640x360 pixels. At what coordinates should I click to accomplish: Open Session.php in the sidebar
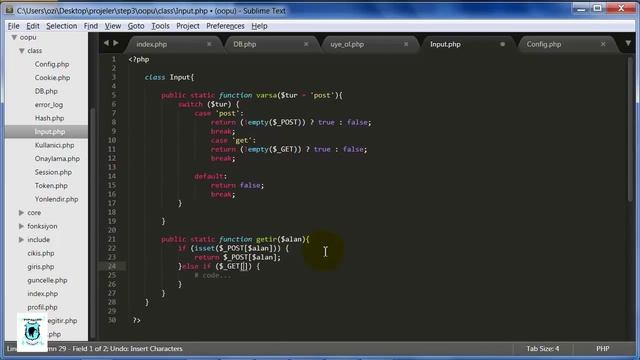[x=53, y=172]
